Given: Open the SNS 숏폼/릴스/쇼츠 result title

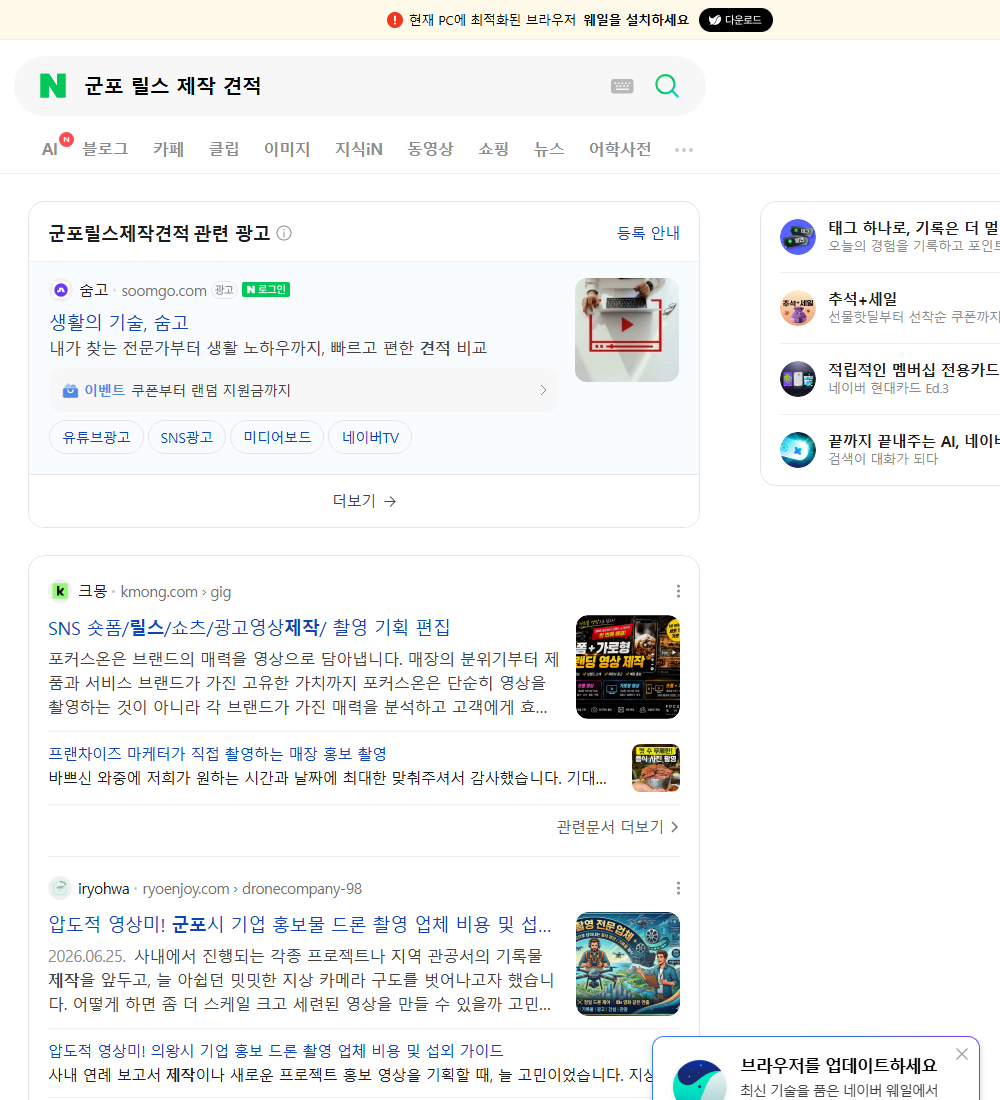Looking at the screenshot, I should point(249,627).
